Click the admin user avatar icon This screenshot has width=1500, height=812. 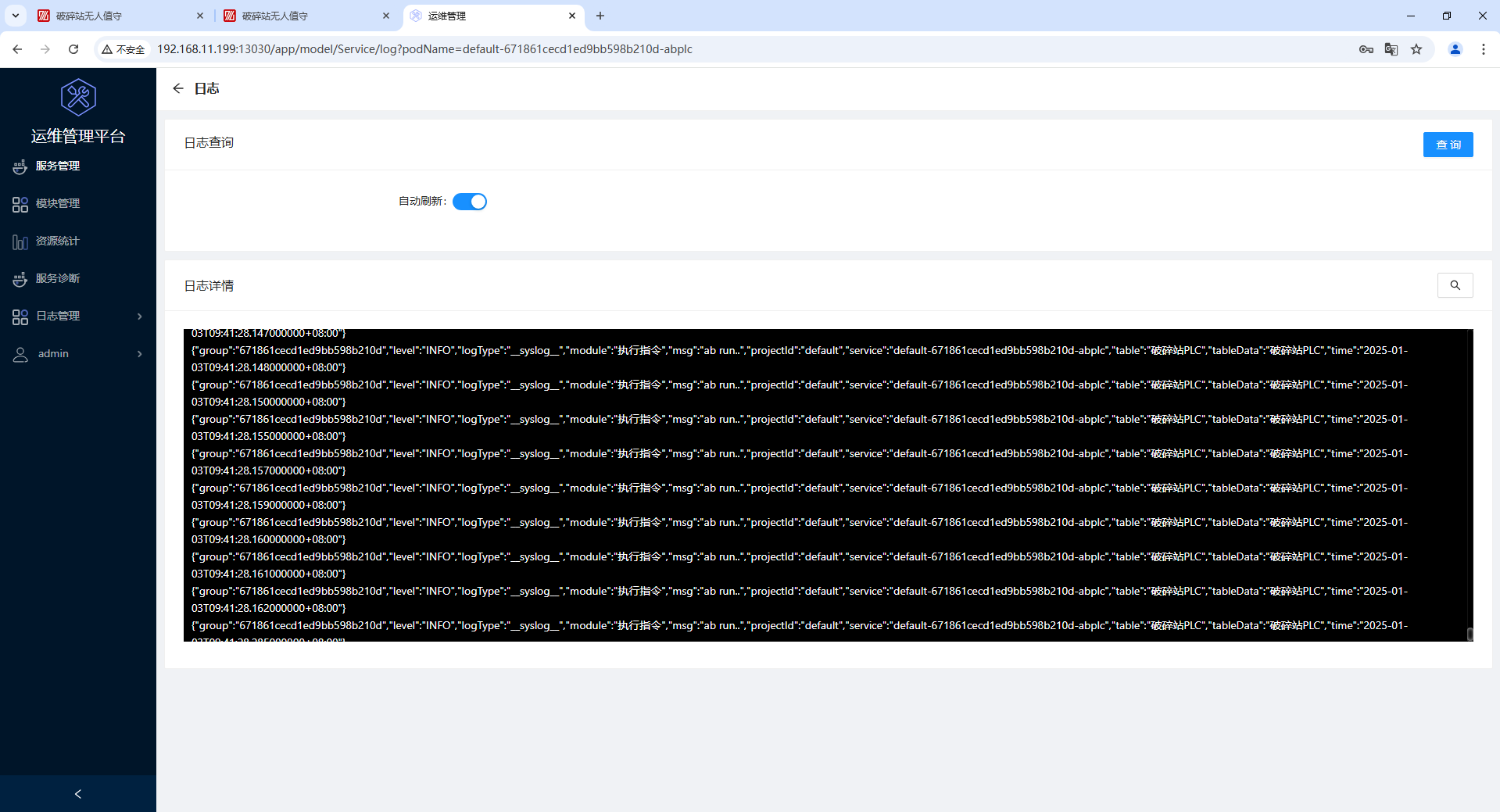click(x=20, y=354)
